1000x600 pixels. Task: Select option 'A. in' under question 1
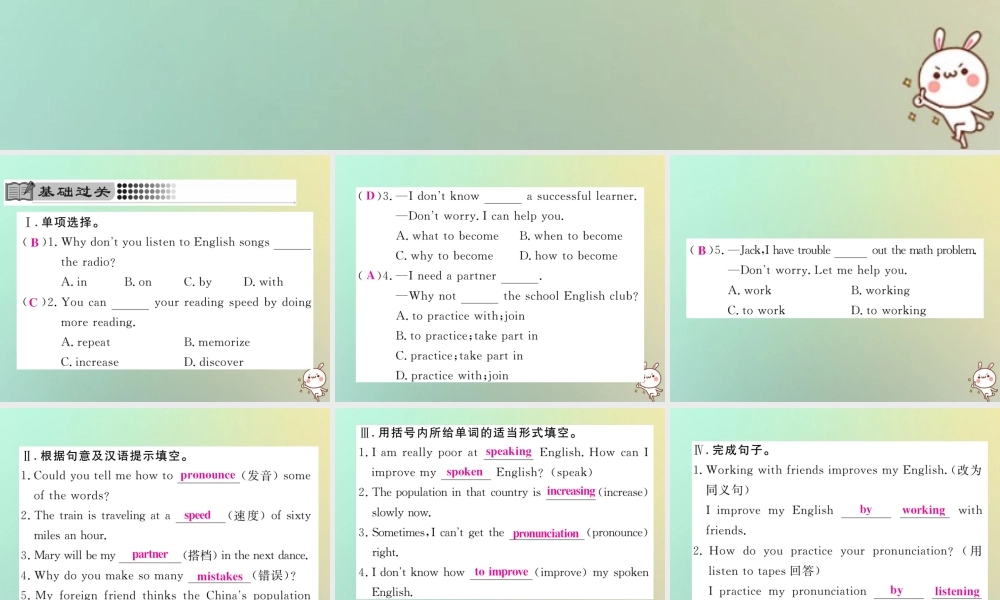(74, 282)
